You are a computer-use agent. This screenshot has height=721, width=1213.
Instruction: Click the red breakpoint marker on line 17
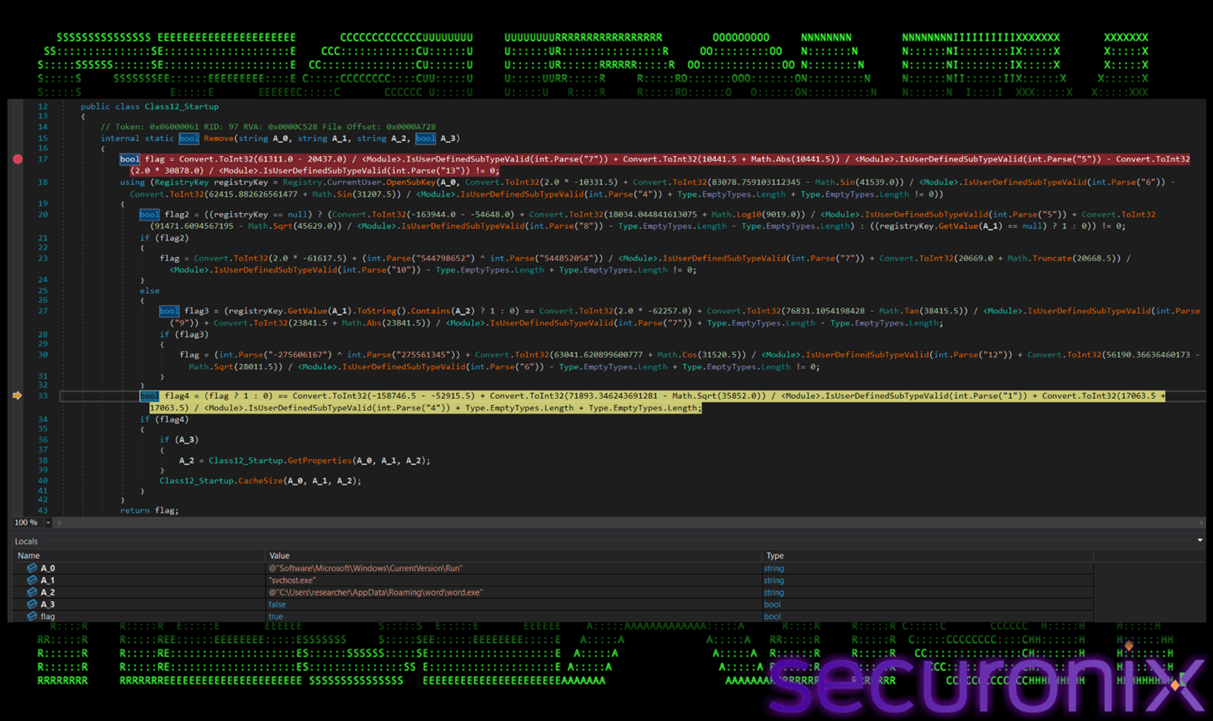17,159
